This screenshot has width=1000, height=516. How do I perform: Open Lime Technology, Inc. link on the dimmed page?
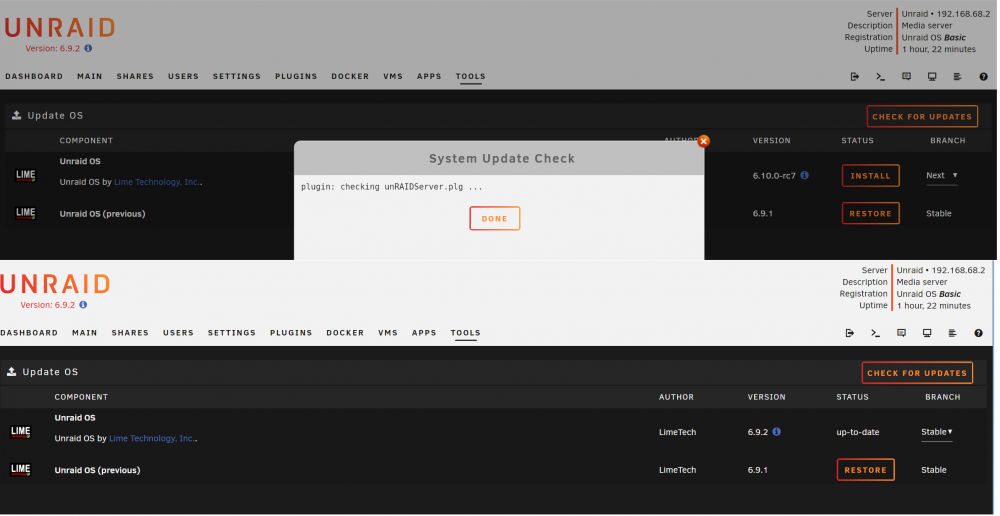tap(157, 182)
